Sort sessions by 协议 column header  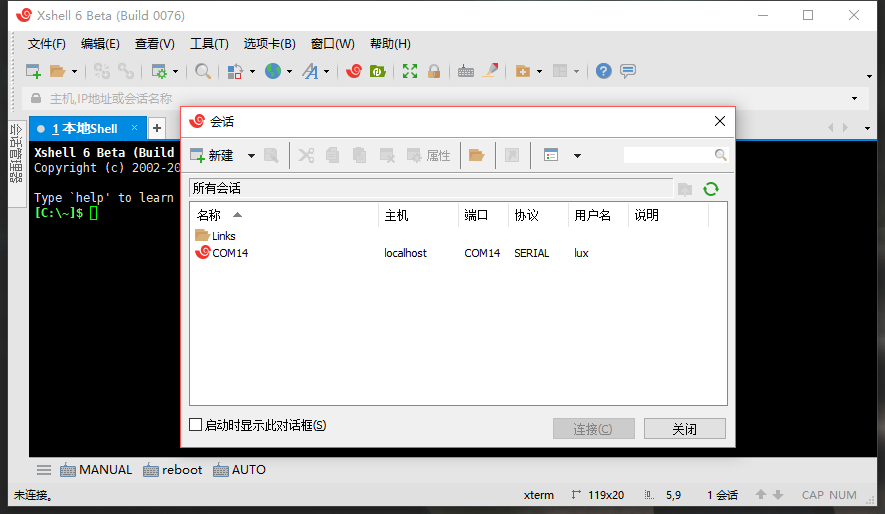[x=538, y=216]
